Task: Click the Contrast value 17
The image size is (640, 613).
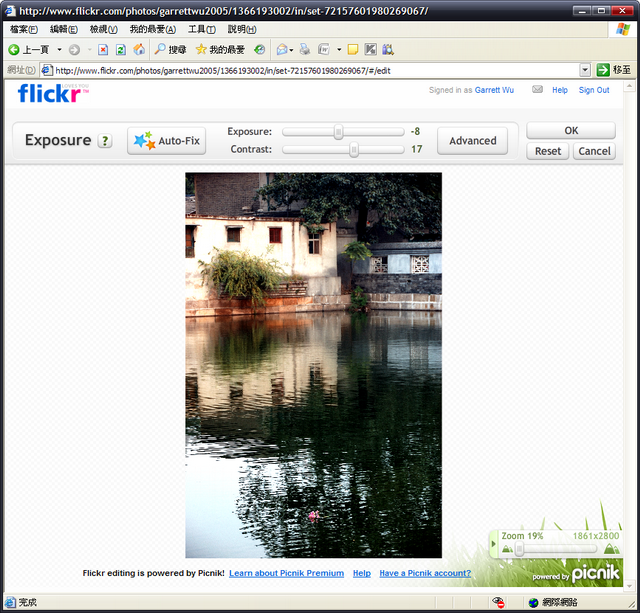Action: (416, 149)
